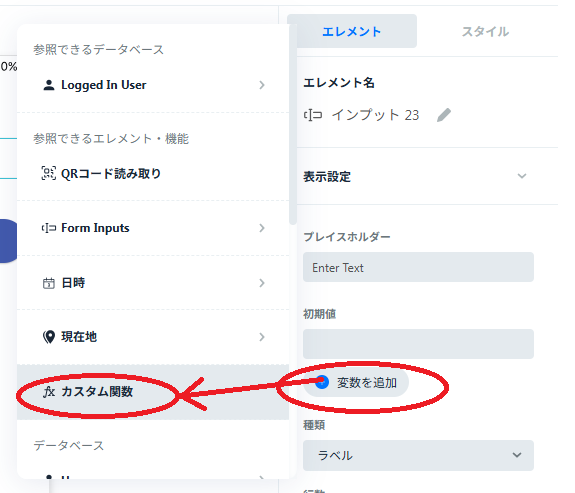The width and height of the screenshot is (575, 493).
Task: Click the fx icon for カスタム関数
Action: coord(49,392)
